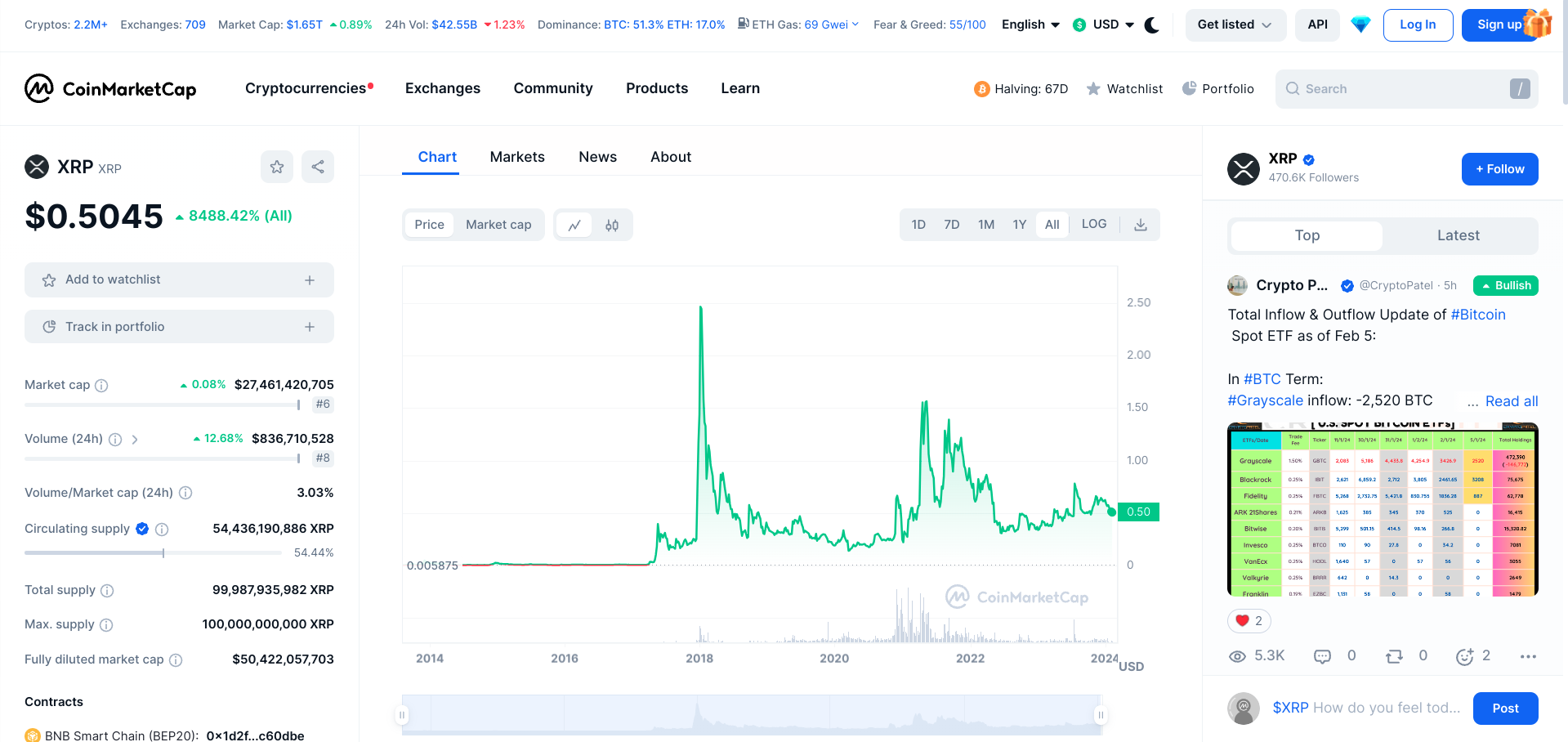Viewport: 1568px width, 742px height.
Task: Open Exchanges menu
Action: (443, 88)
